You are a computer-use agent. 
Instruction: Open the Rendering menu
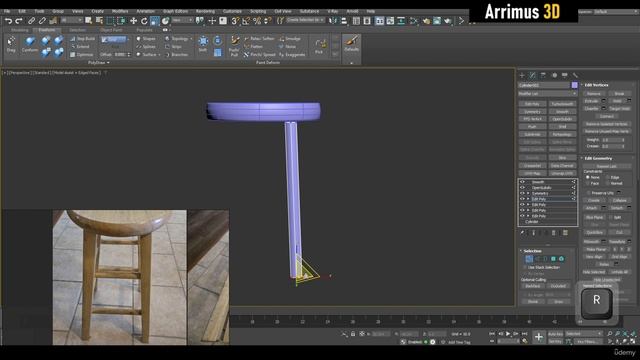pos(205,11)
